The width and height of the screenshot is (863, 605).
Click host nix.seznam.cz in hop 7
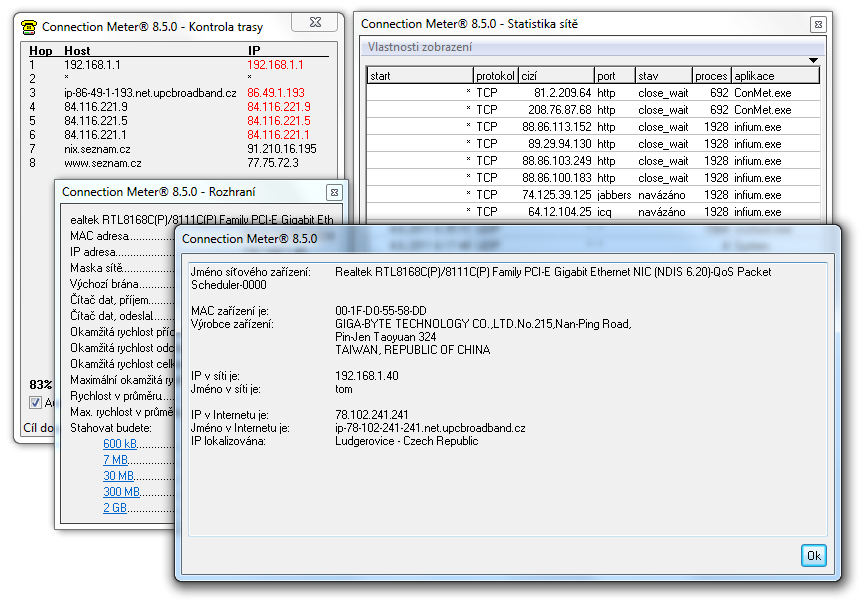(x=97, y=149)
